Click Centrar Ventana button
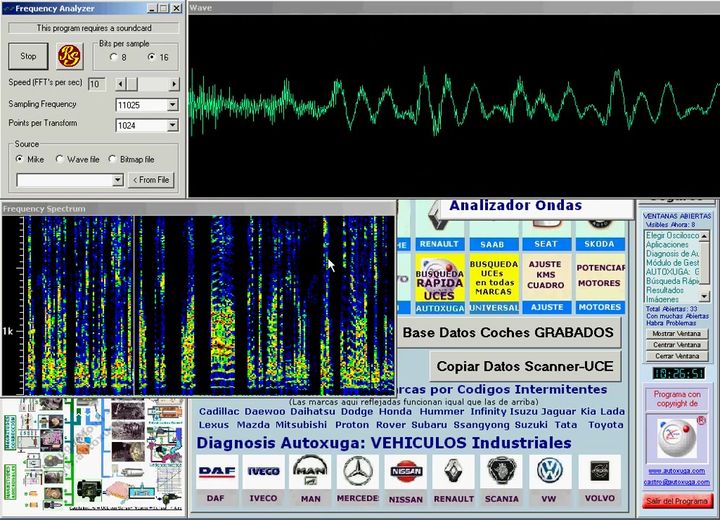The width and height of the screenshot is (720, 520). tap(677, 345)
